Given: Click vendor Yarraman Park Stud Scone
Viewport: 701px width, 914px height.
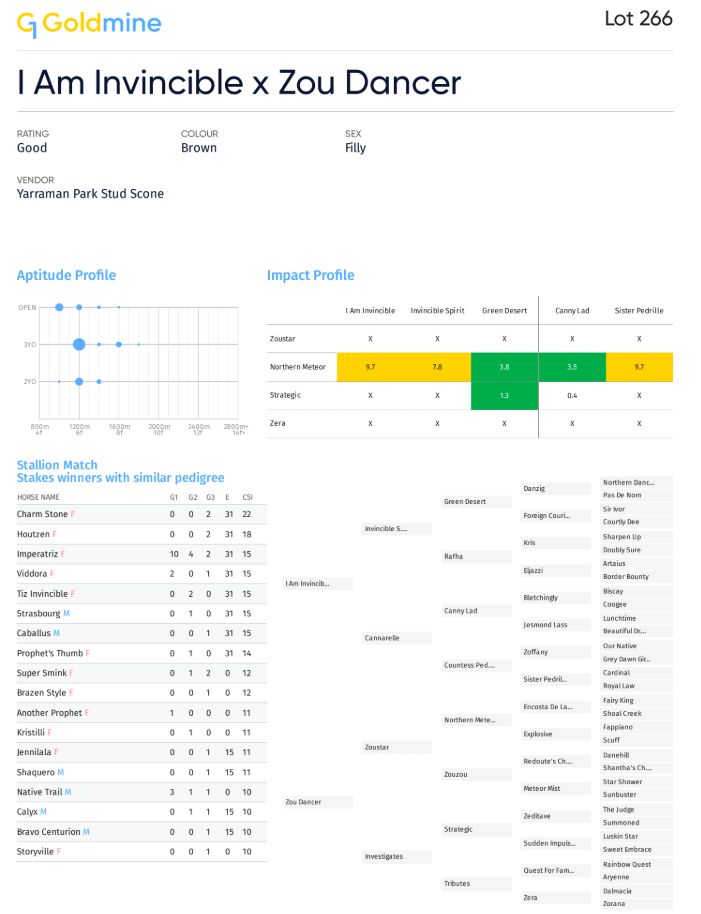Looking at the screenshot, I should [90, 194].
